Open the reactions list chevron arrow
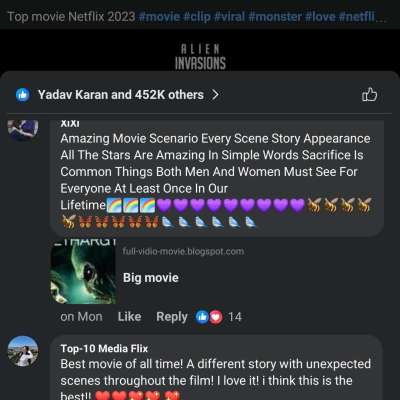 point(216,95)
